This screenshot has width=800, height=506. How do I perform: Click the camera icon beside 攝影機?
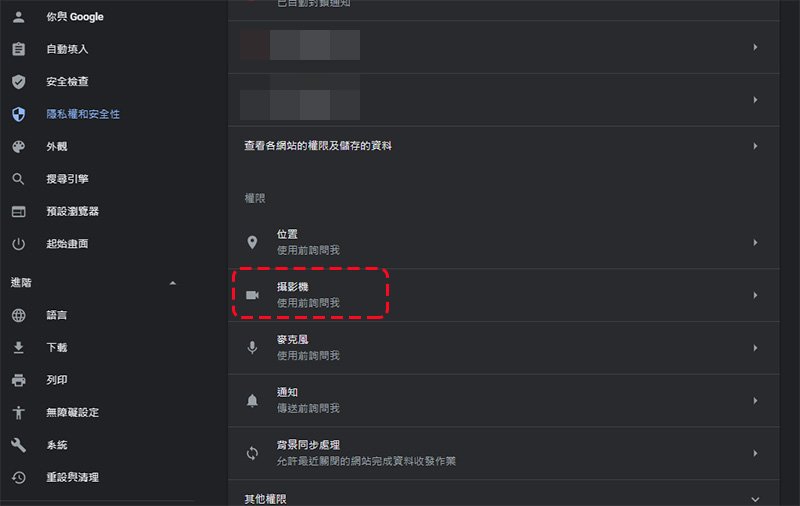[x=252, y=295]
